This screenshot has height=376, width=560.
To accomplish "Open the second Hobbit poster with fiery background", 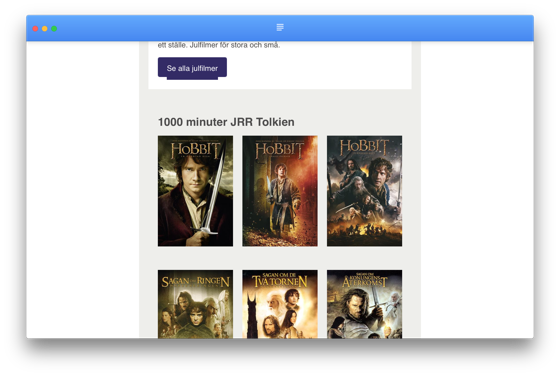I will click(x=280, y=191).
